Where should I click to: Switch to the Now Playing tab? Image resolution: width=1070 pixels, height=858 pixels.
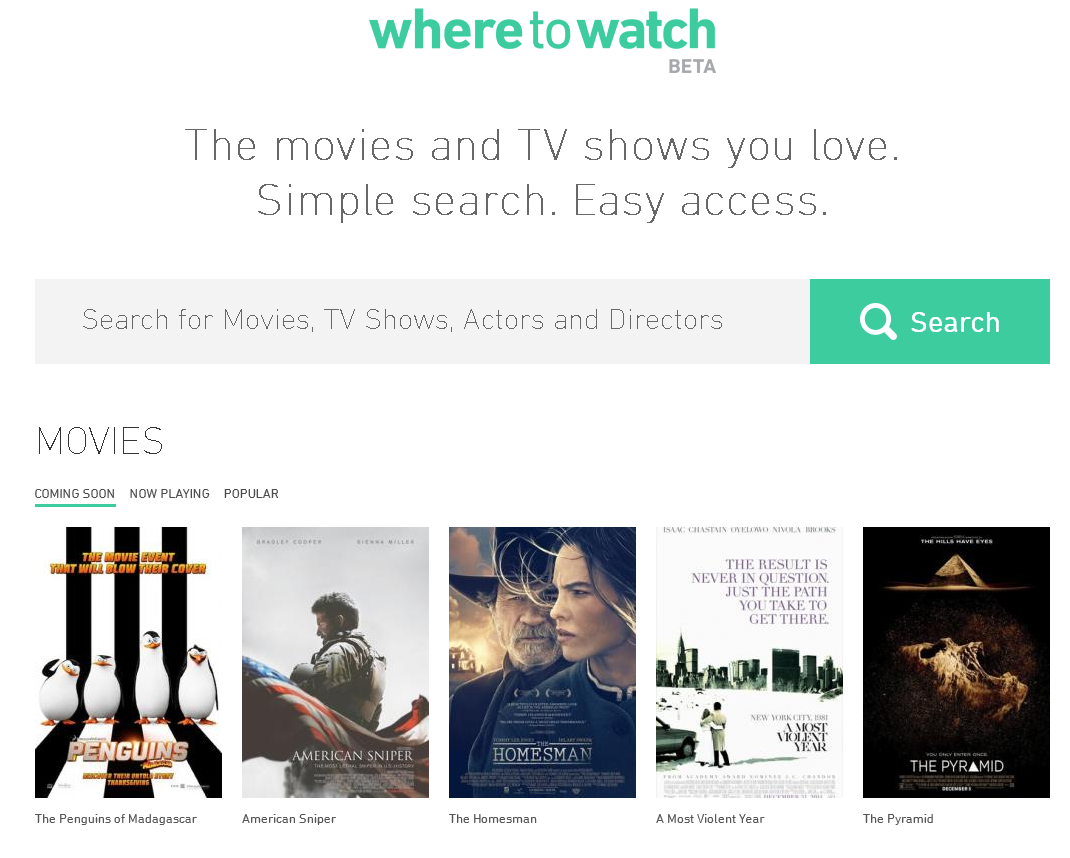pos(169,494)
